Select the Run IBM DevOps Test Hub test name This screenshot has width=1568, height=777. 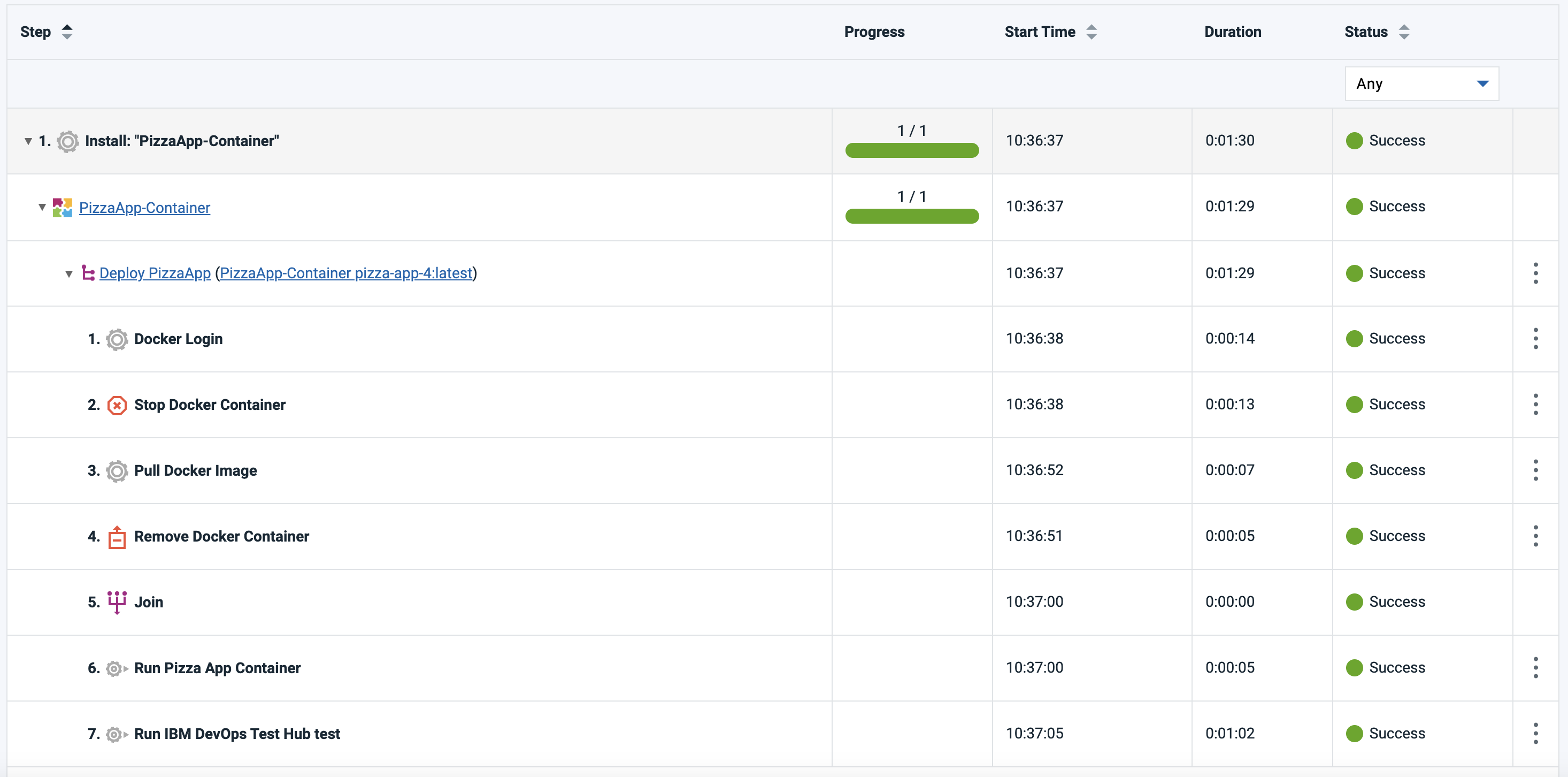click(x=237, y=734)
